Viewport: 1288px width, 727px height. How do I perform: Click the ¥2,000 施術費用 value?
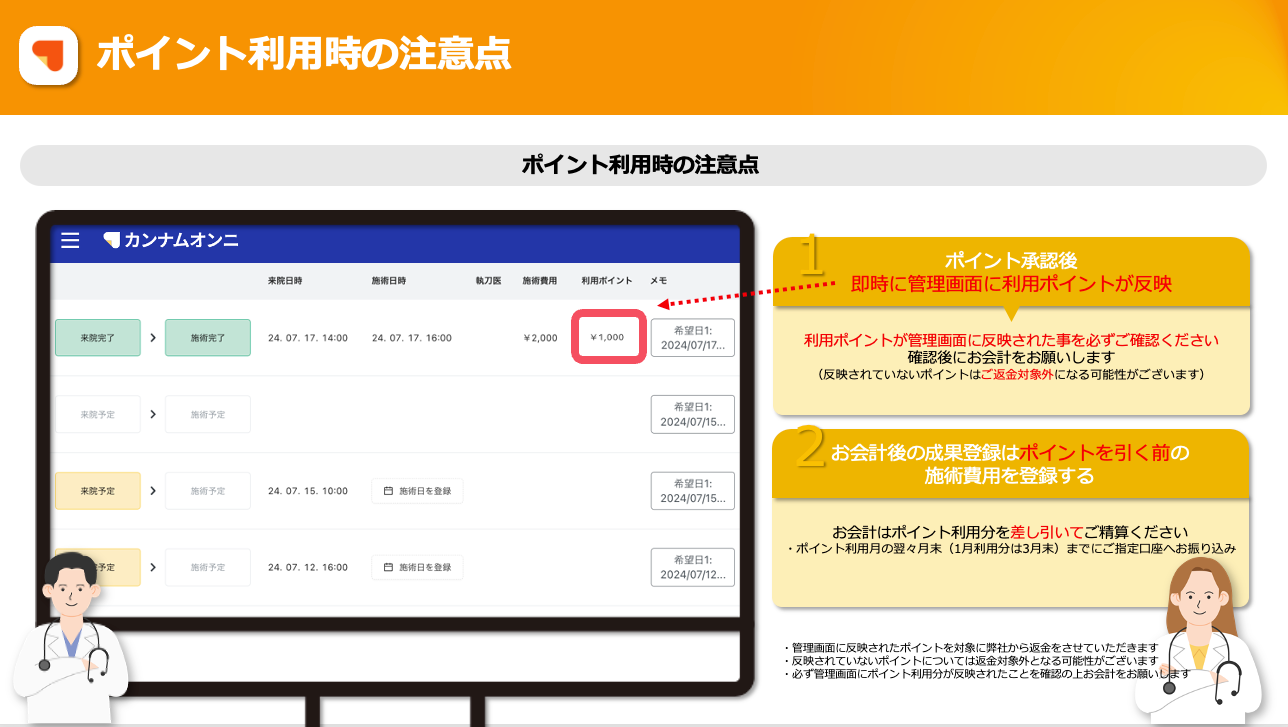pyautogui.click(x=540, y=338)
